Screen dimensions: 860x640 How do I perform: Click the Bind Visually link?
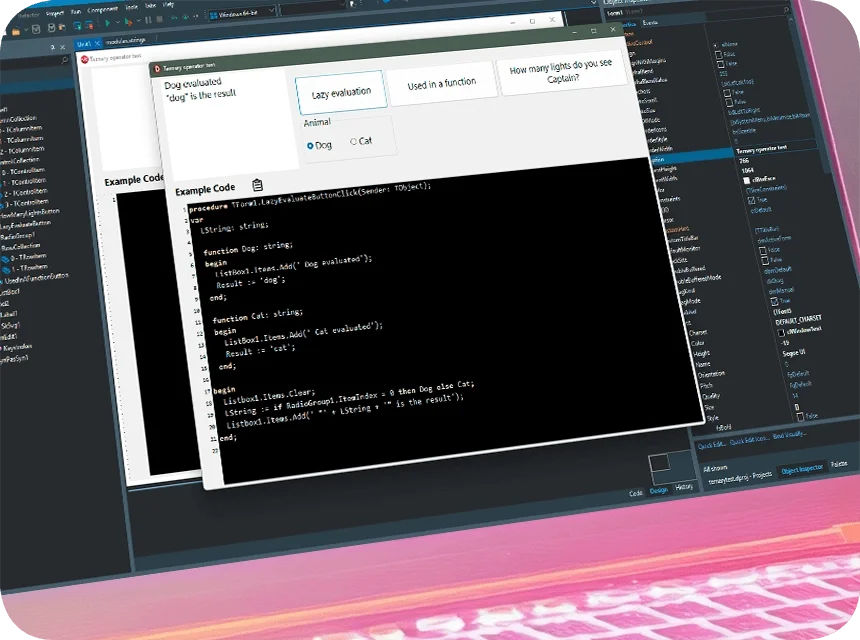pyautogui.click(x=789, y=438)
